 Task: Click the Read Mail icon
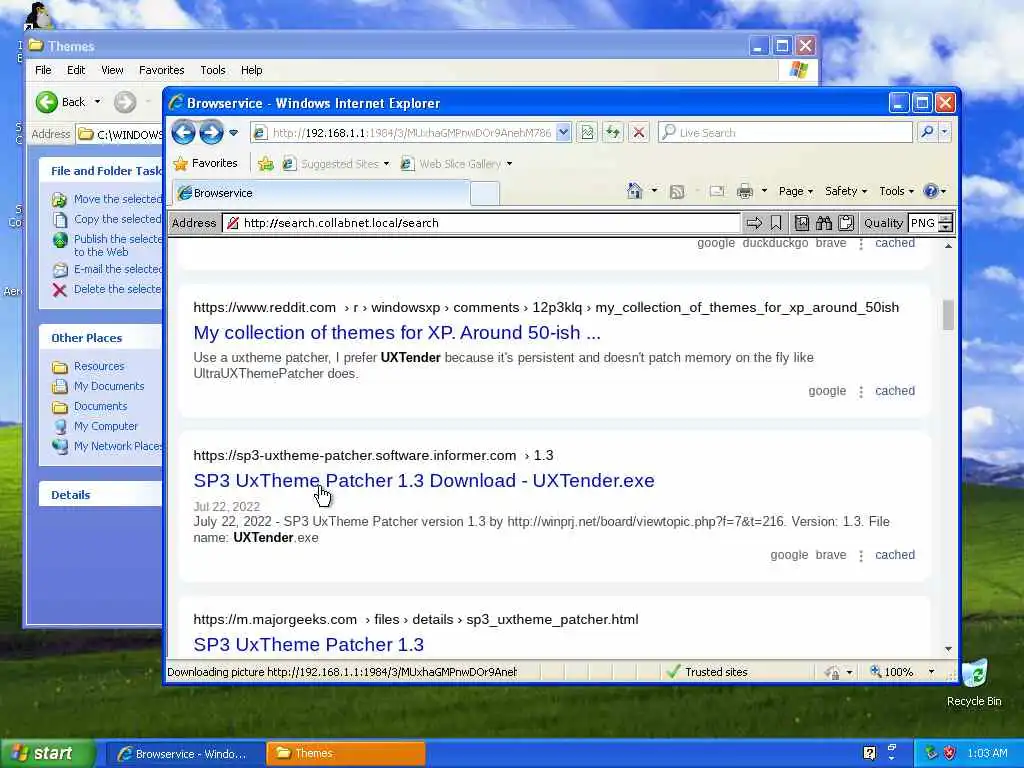[x=717, y=191]
